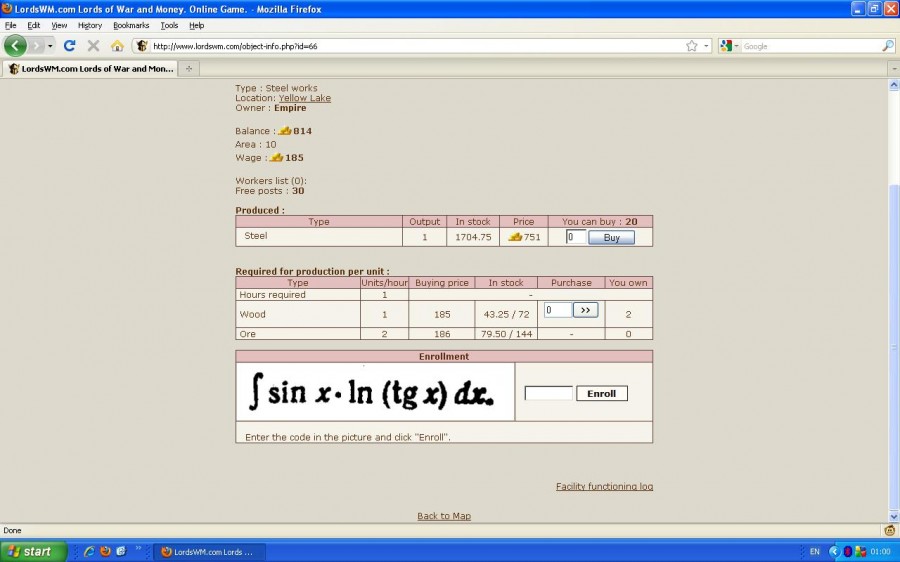Click the Buy button for Steel
This screenshot has height=562, width=900.
coord(611,237)
